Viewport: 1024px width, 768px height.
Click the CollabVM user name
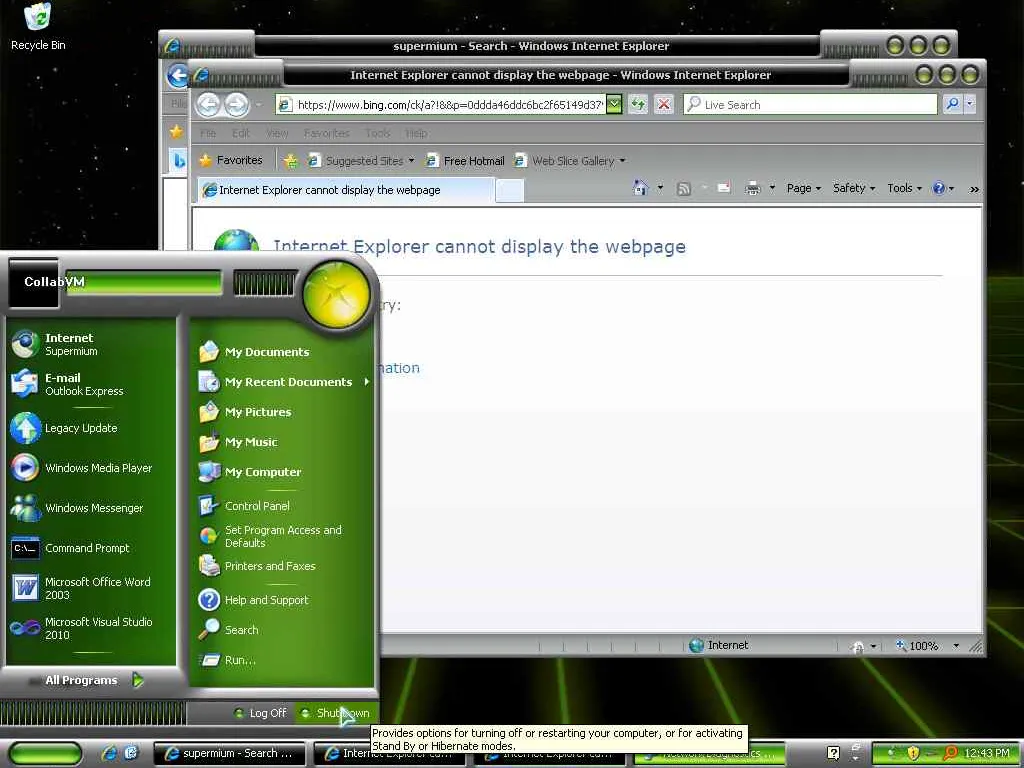[54, 282]
